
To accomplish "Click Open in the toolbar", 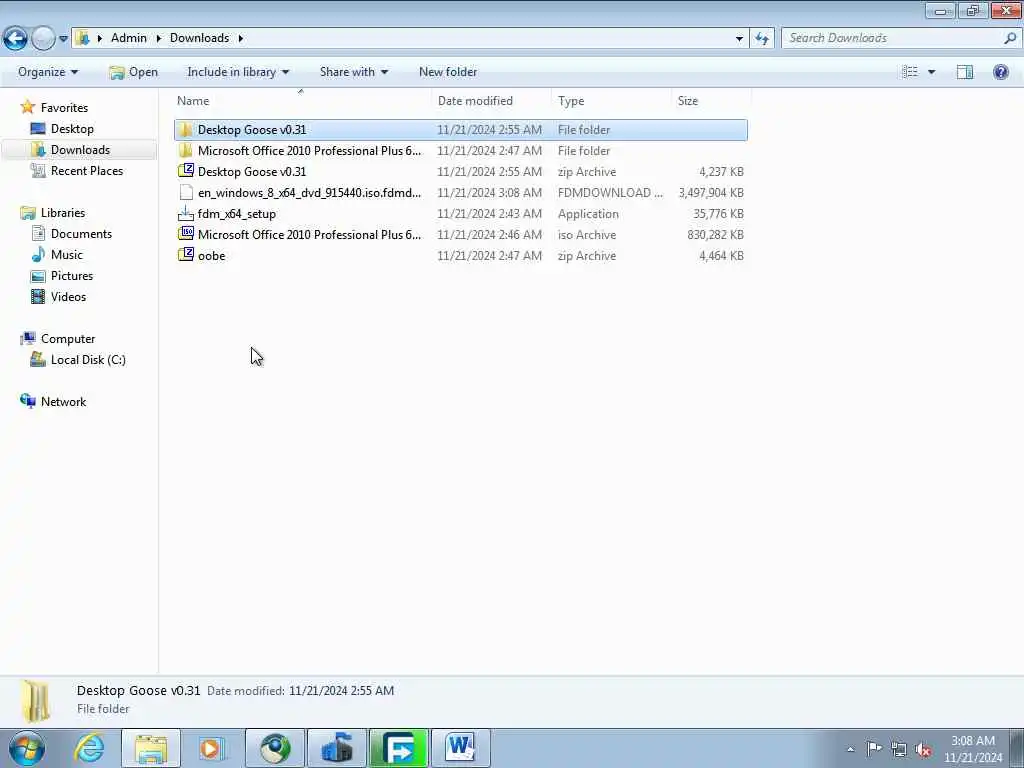I will point(133,72).
